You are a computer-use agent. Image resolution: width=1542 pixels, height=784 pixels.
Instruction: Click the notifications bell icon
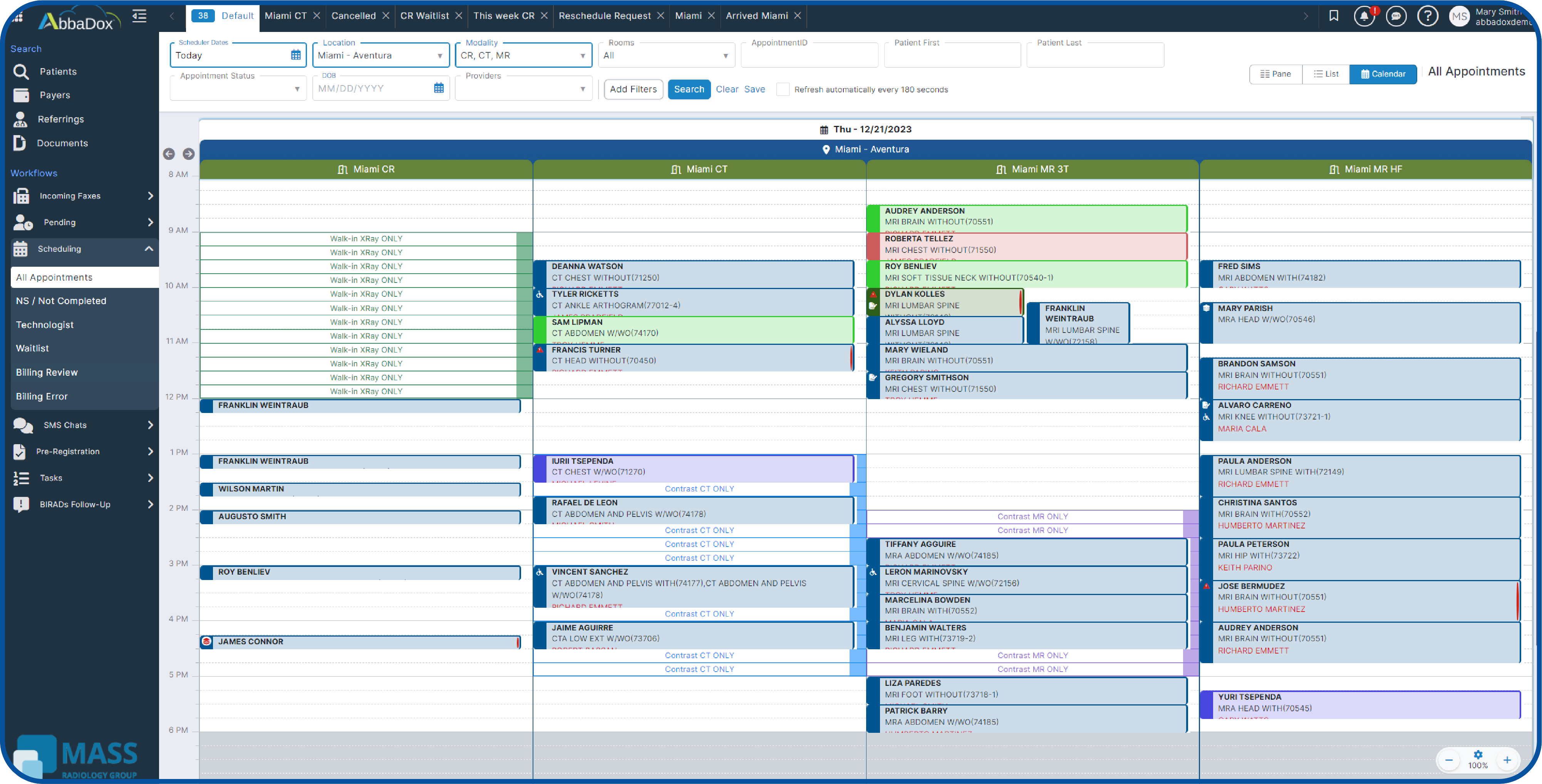[x=1365, y=15]
